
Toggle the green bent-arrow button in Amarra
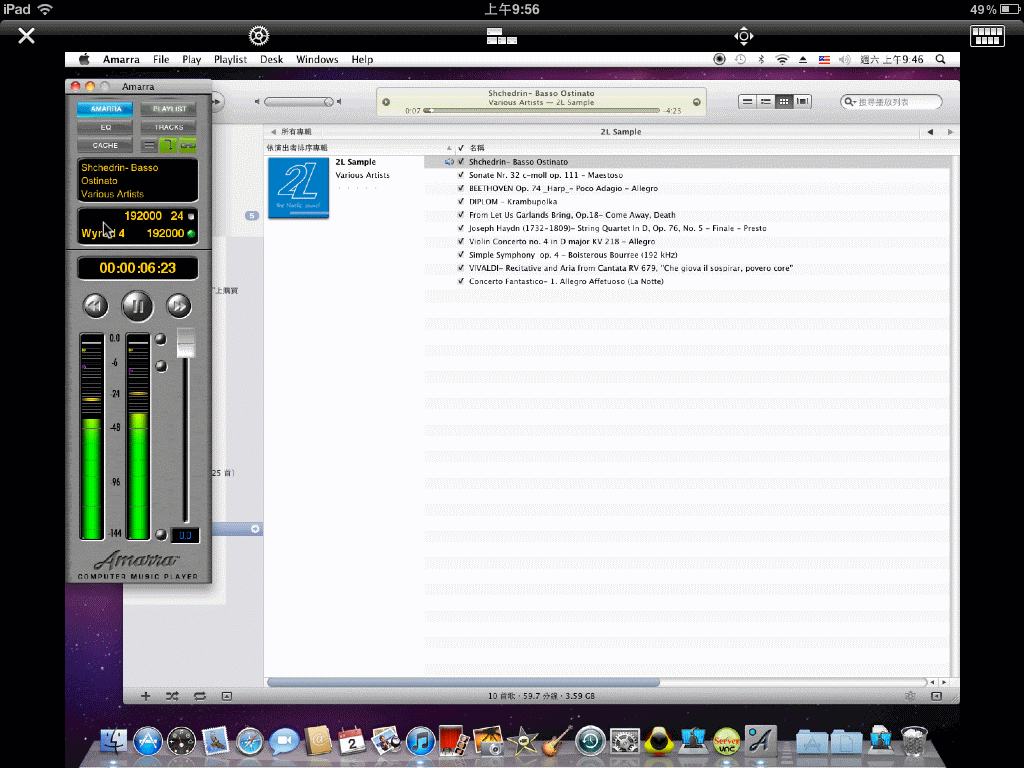(x=168, y=145)
